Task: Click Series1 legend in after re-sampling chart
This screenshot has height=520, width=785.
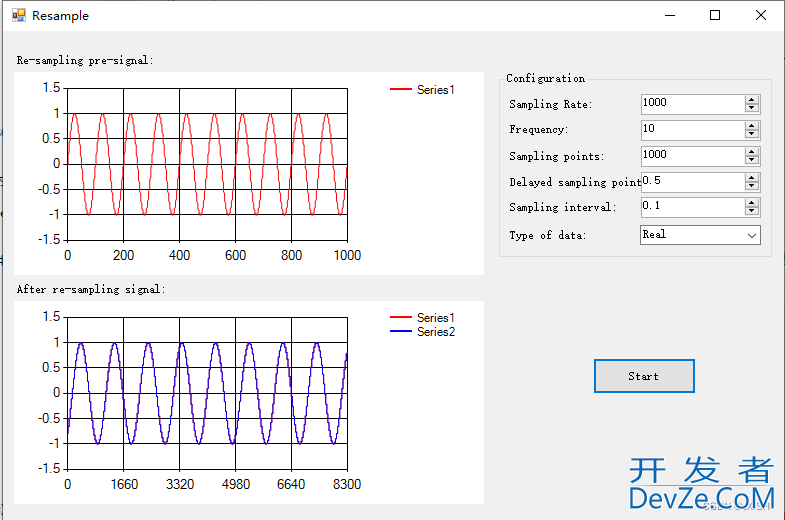Action: [422, 318]
